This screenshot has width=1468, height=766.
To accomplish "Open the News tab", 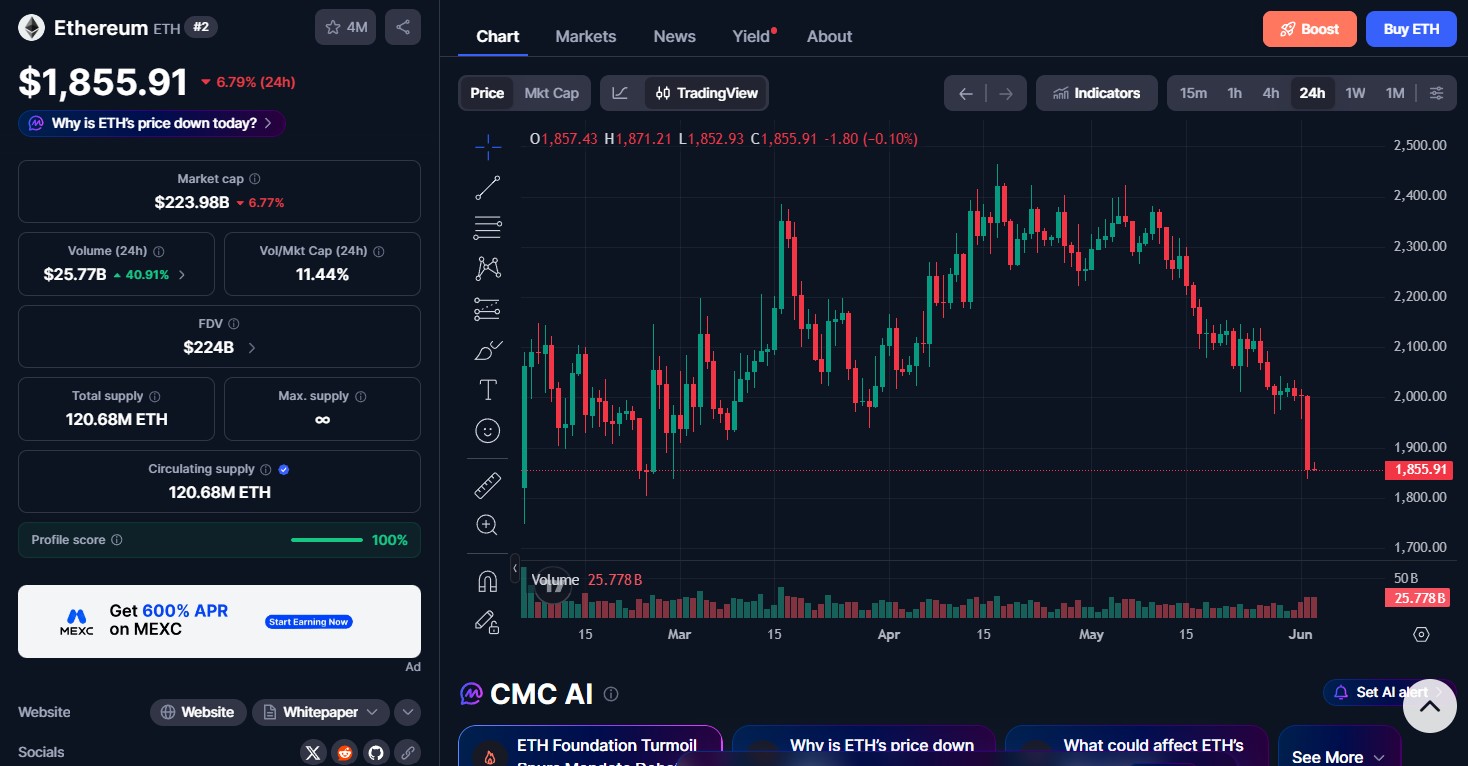I will click(x=675, y=36).
